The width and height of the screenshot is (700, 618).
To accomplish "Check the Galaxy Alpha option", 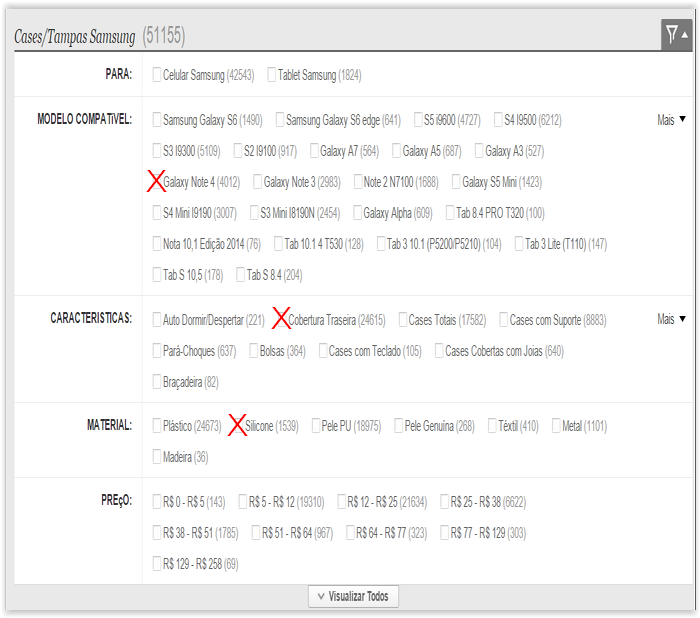I will (358, 213).
